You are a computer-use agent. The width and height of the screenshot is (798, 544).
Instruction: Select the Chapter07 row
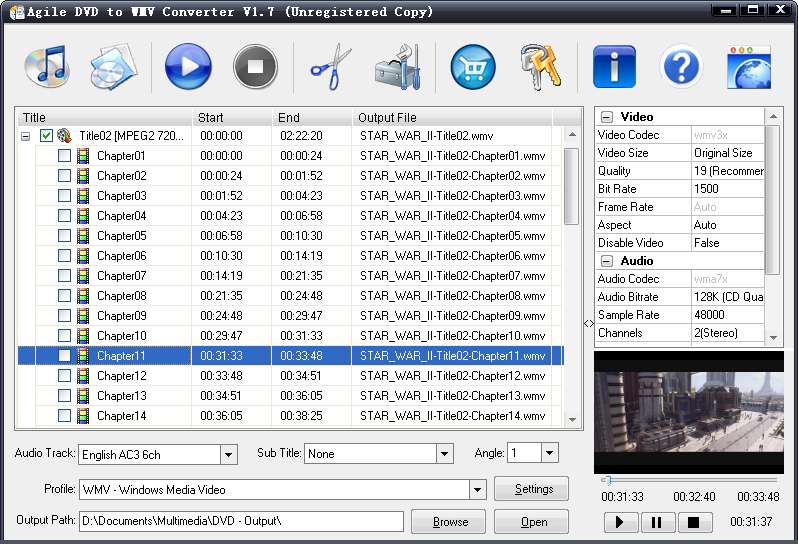pos(291,276)
